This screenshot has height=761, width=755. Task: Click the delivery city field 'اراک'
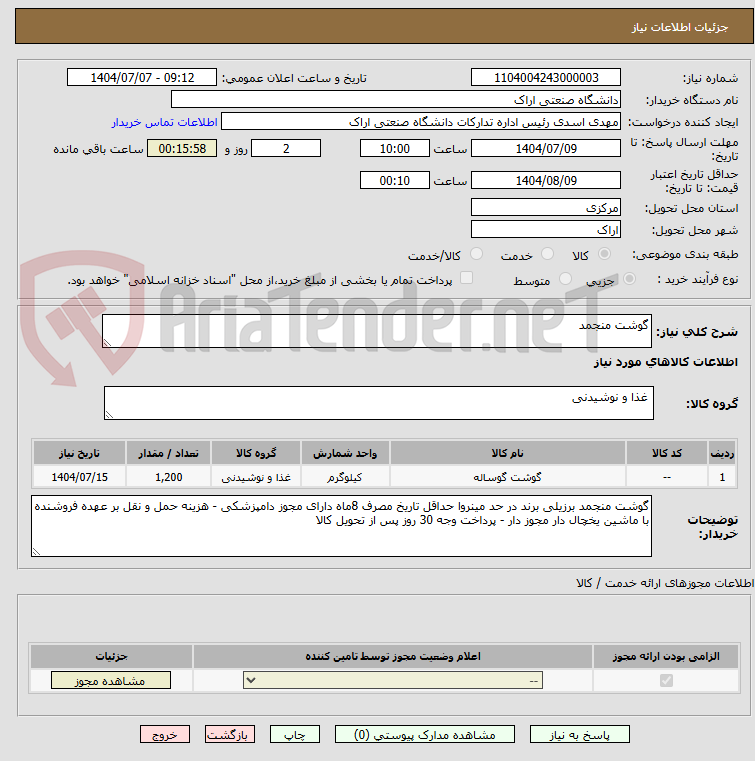[545, 230]
